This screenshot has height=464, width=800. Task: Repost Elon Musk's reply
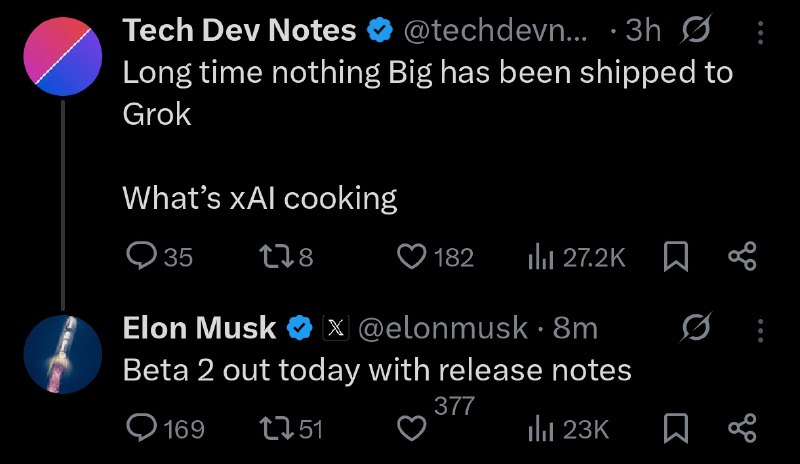coord(273,428)
